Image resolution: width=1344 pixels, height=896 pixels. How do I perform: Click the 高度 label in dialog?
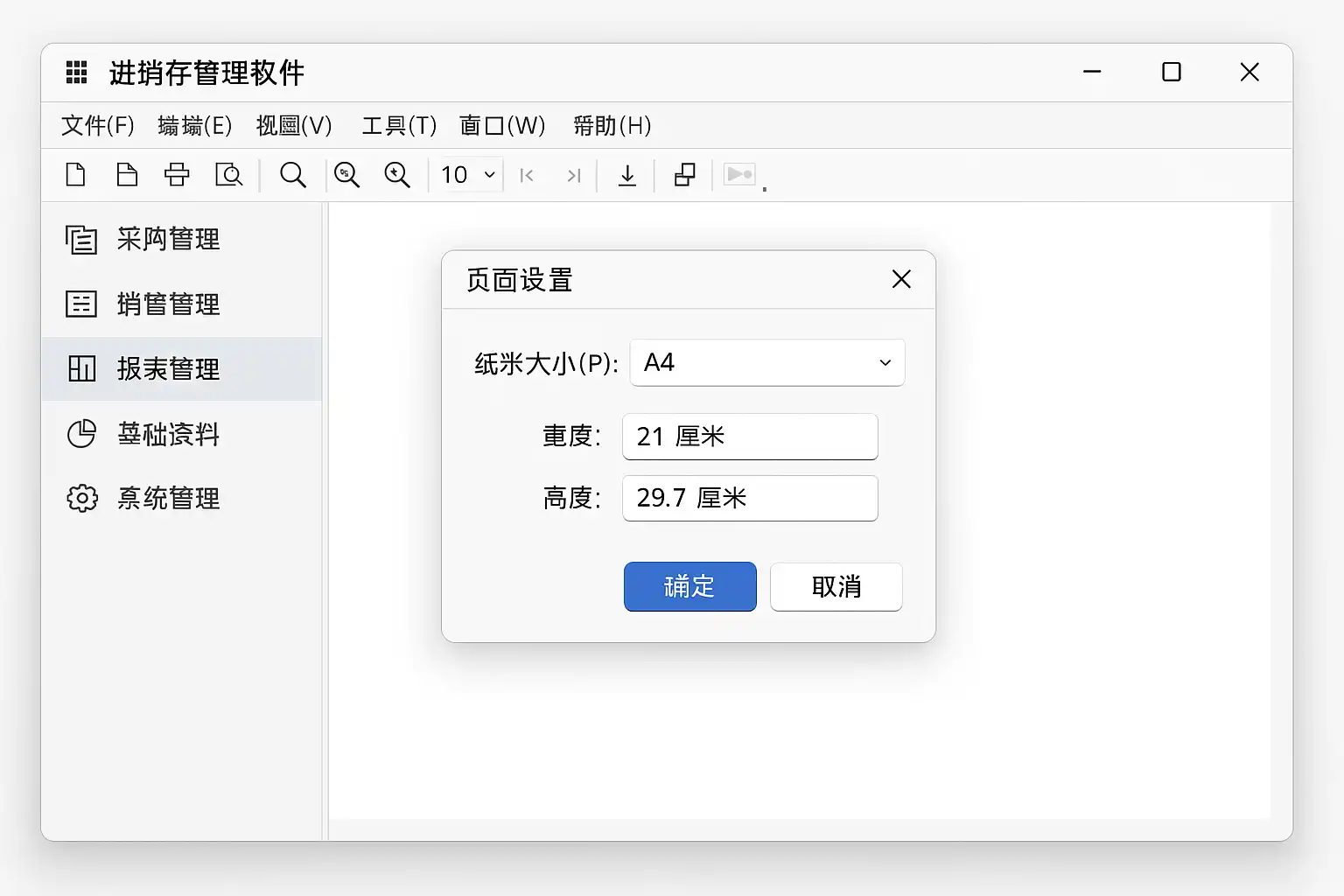click(x=572, y=498)
